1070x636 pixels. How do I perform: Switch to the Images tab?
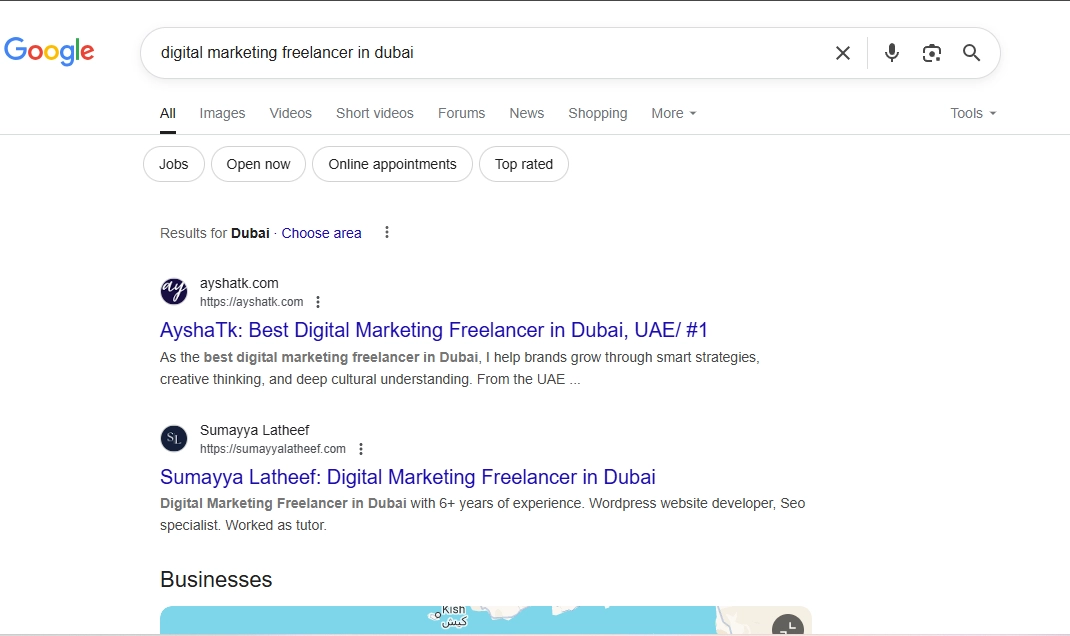[222, 113]
